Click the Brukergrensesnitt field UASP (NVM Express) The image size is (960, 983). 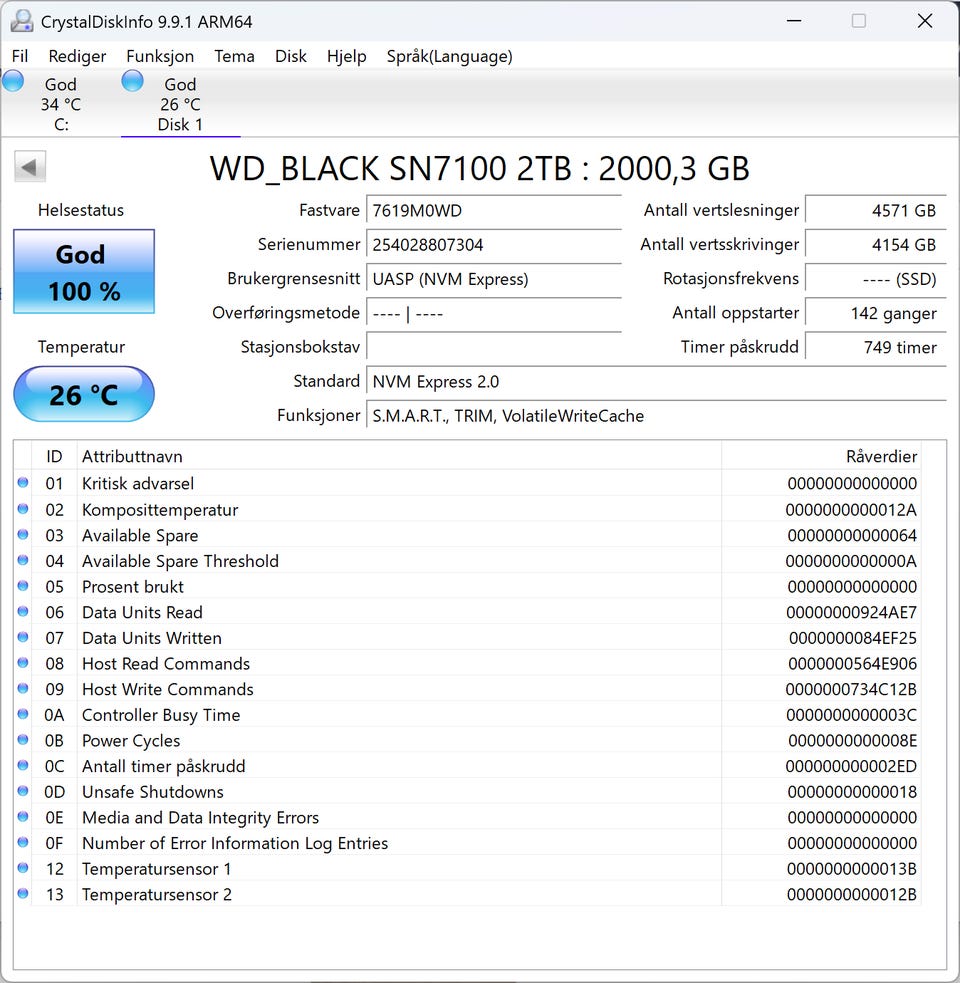pos(494,279)
